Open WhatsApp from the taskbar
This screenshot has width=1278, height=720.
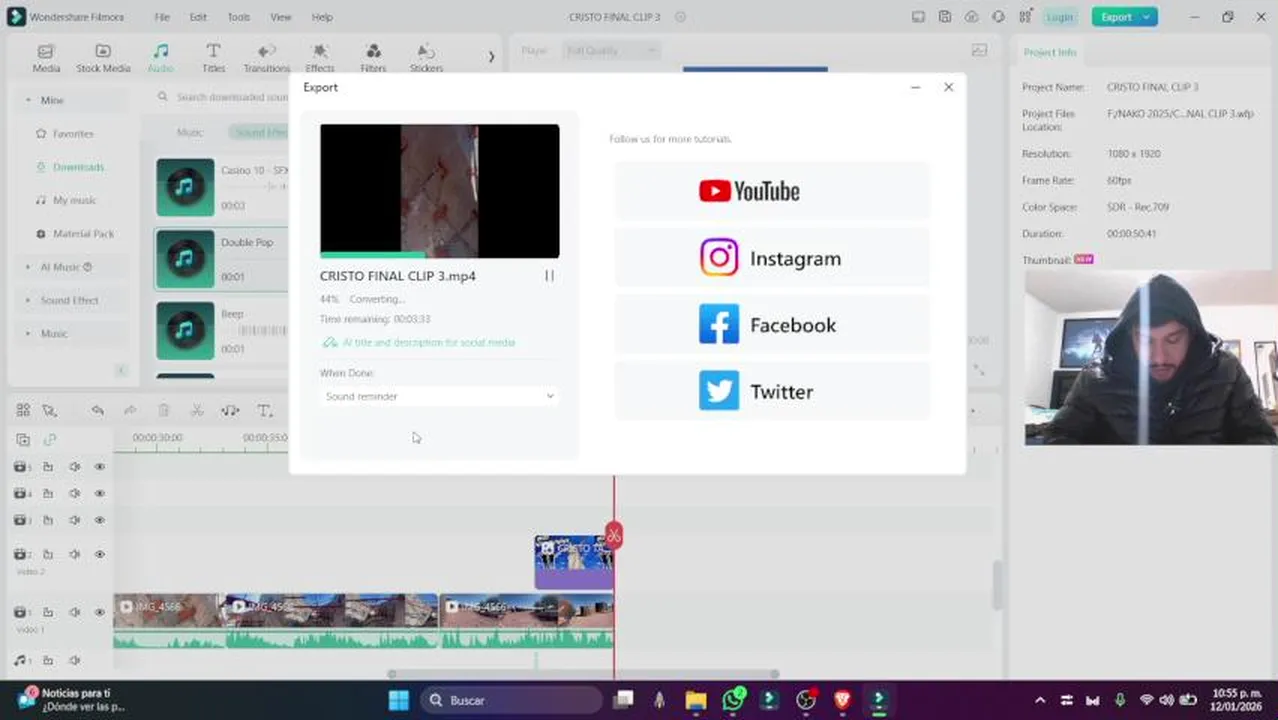[x=733, y=700]
